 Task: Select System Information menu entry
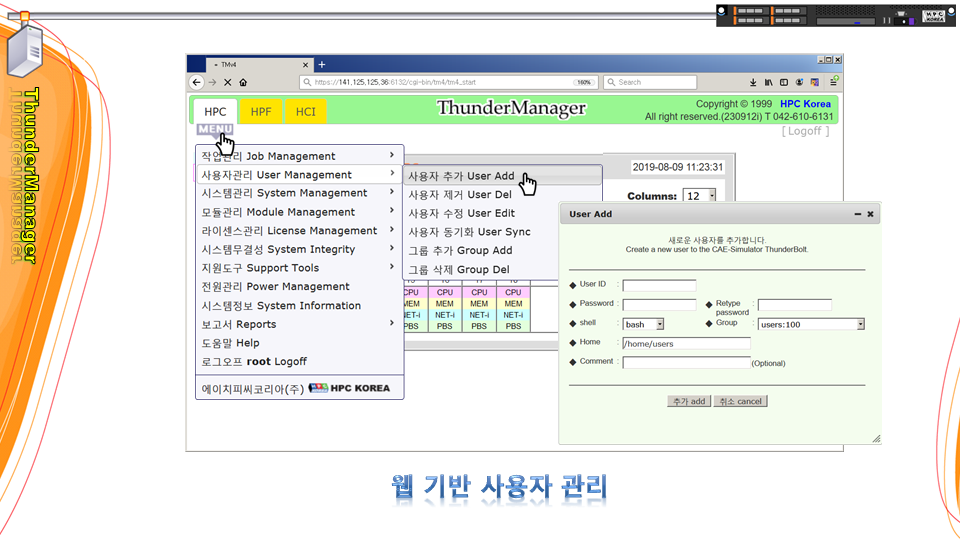[x=299, y=306]
